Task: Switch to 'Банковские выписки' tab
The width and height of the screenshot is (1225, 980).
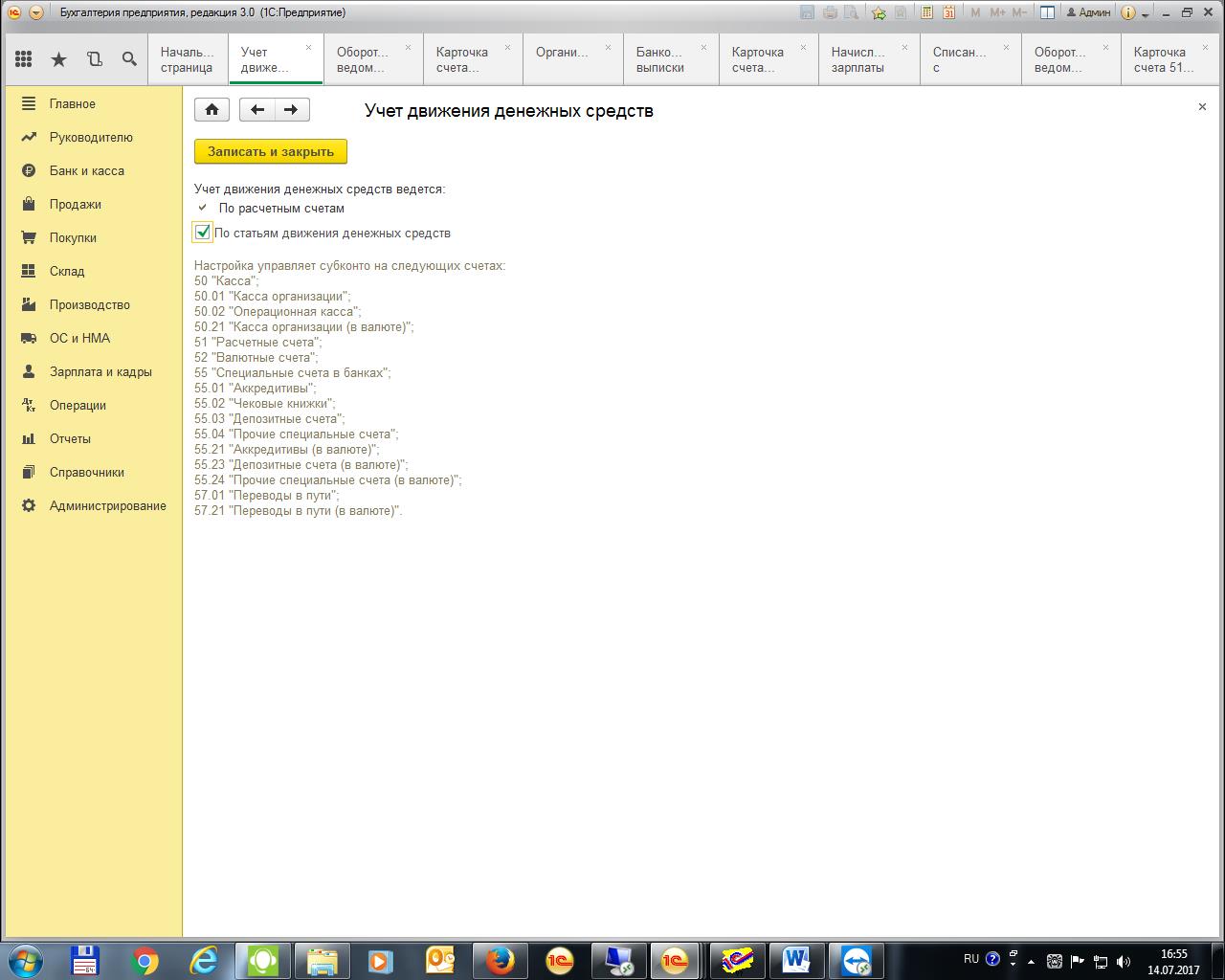Action: pyautogui.click(x=660, y=59)
